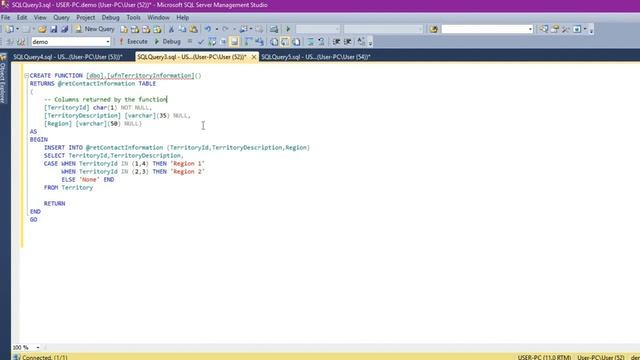
Task: Click the 'USER-PC (11.0 RTM)' status entry
Action: [x=544, y=357]
